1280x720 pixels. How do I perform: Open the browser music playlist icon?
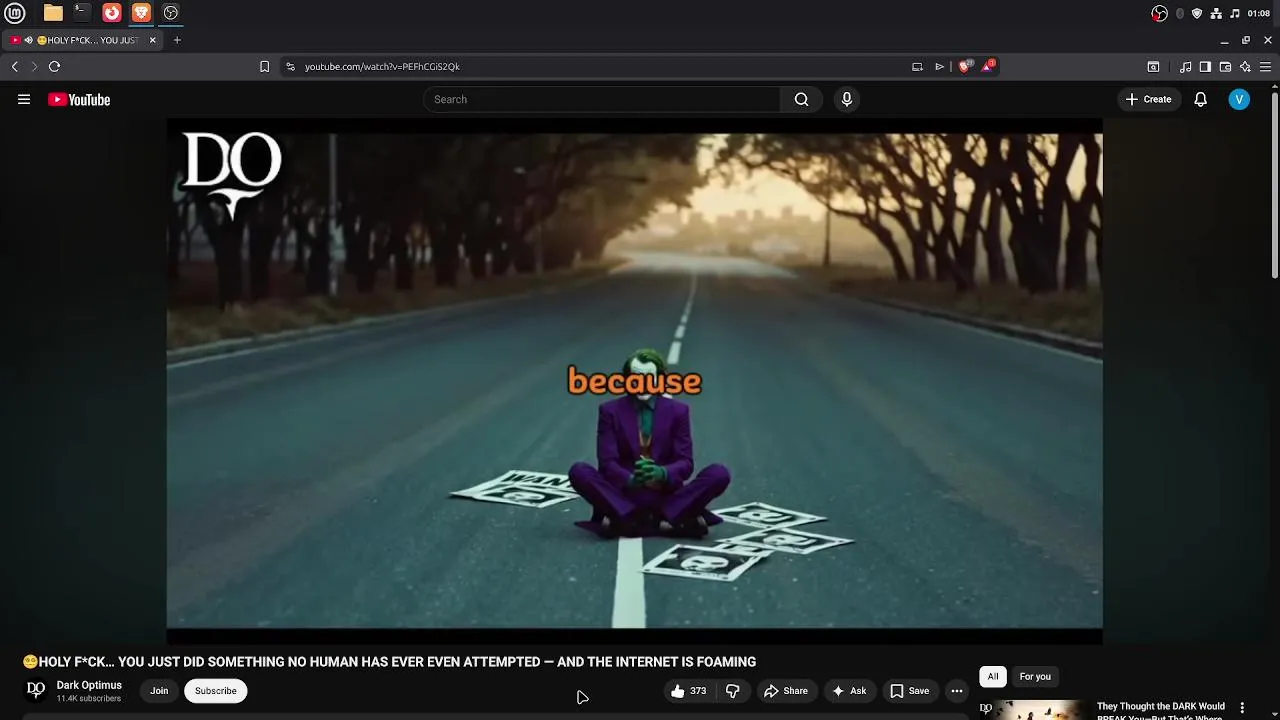(x=1185, y=67)
